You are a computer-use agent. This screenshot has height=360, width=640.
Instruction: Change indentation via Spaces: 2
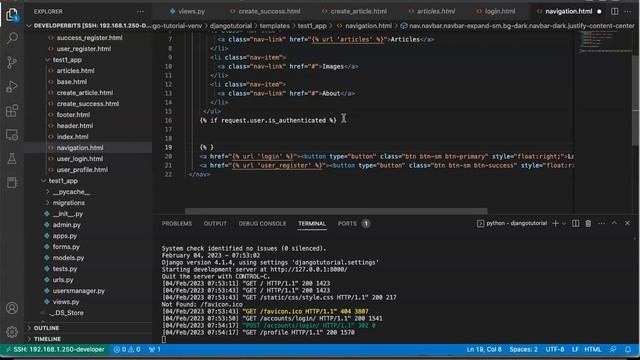pos(524,349)
